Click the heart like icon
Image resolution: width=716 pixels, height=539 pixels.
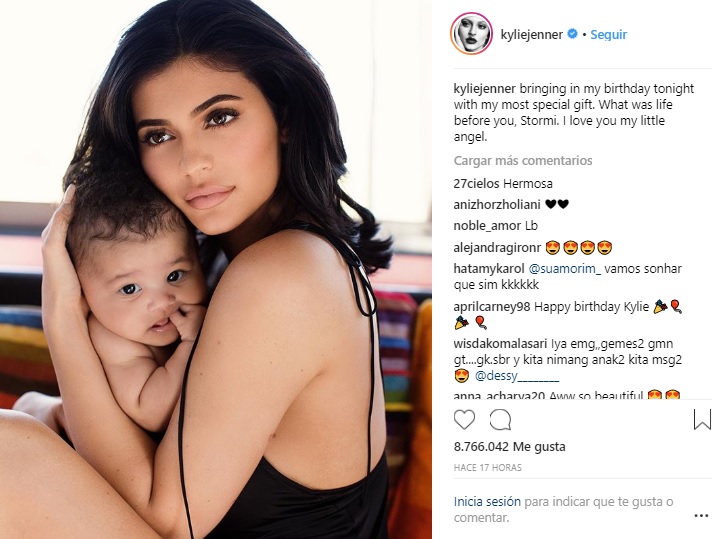pos(464,419)
